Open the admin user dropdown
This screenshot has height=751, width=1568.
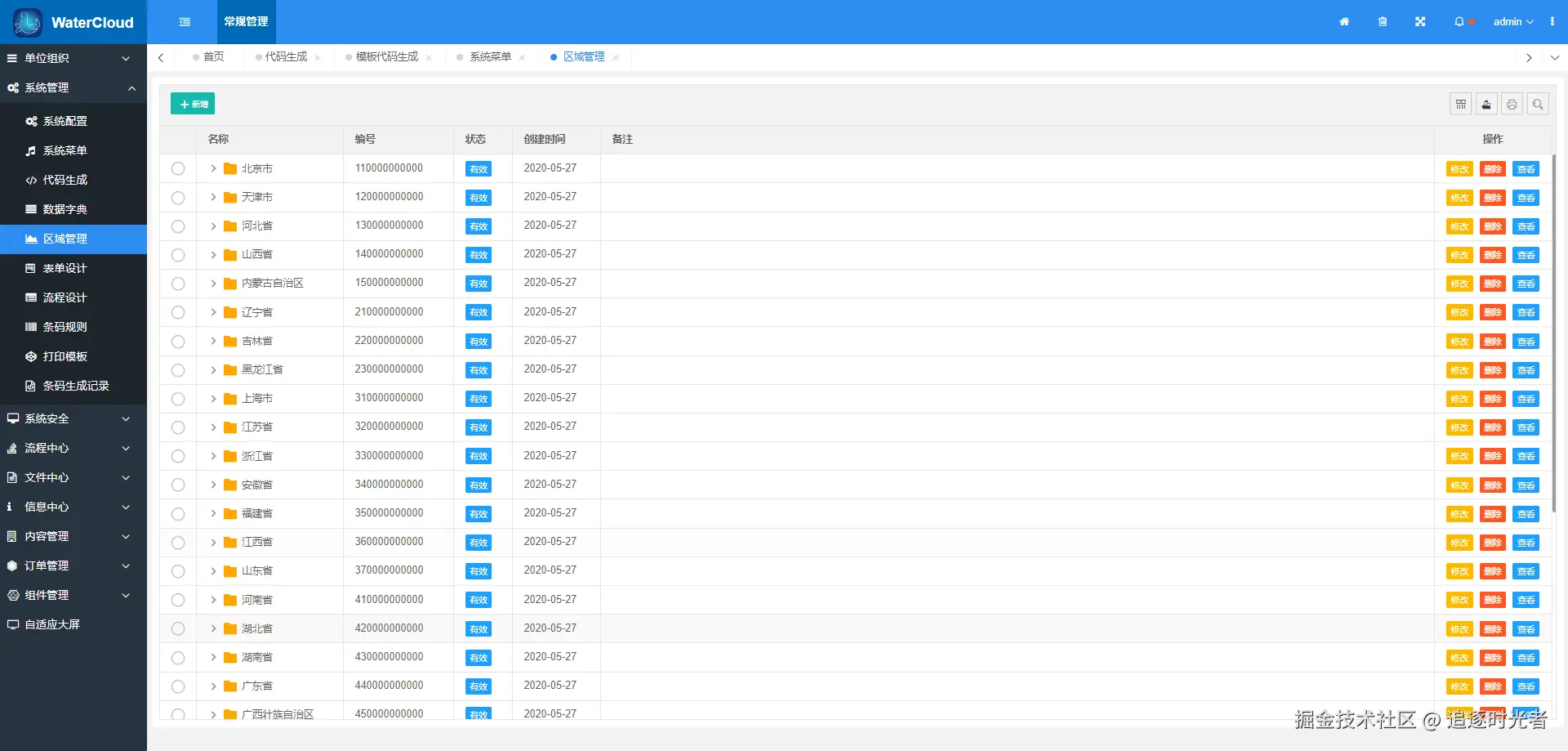pos(1513,22)
